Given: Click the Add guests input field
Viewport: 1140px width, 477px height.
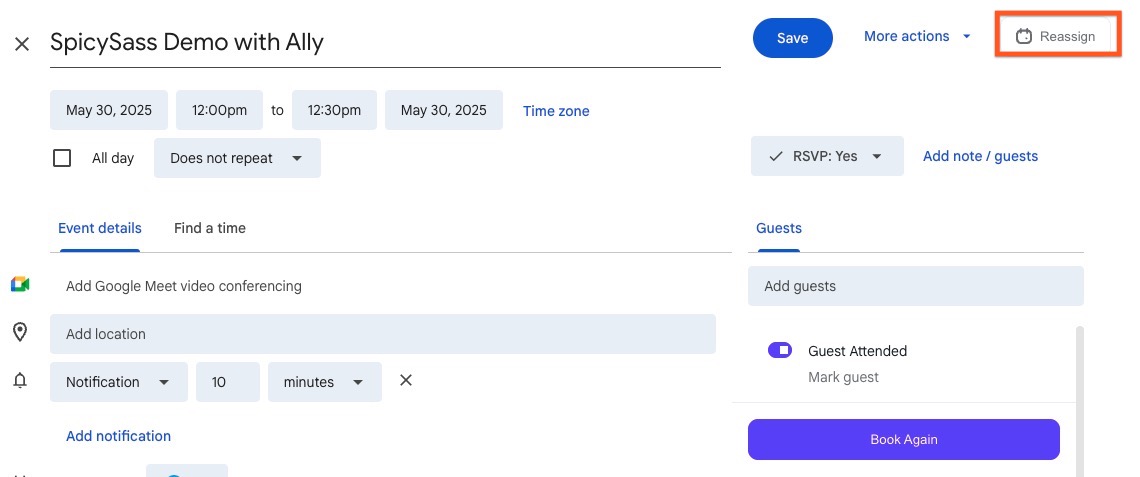Looking at the screenshot, I should [916, 286].
